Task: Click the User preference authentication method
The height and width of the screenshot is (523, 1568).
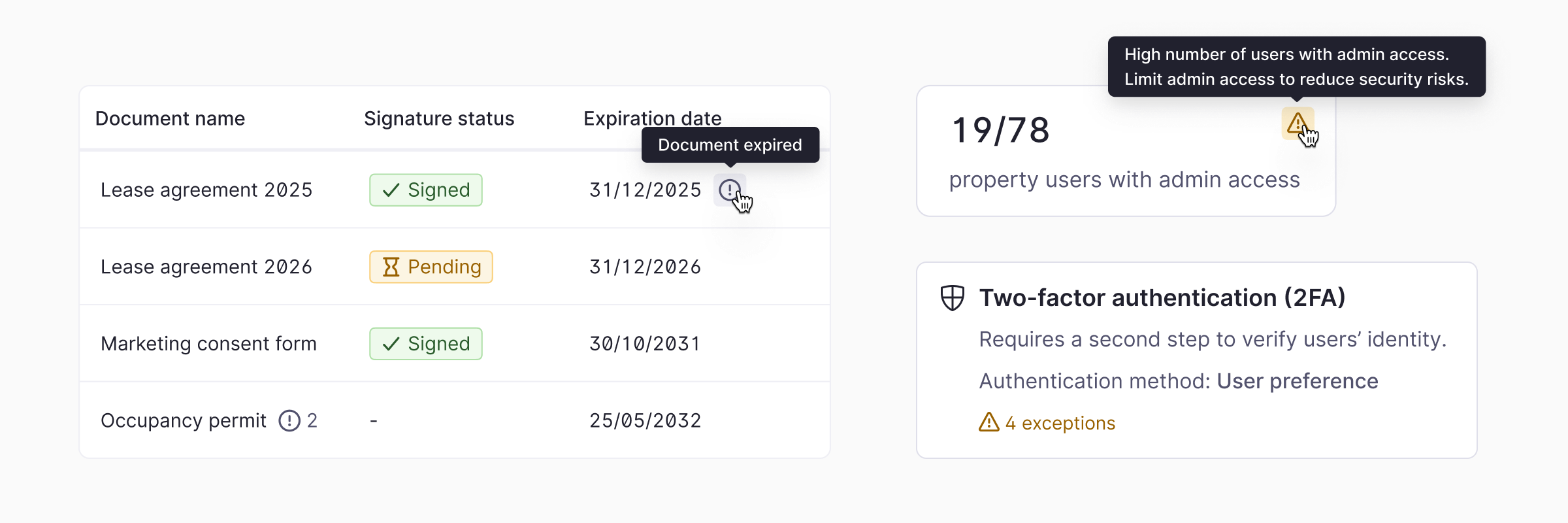Action: pyautogui.click(x=1297, y=381)
